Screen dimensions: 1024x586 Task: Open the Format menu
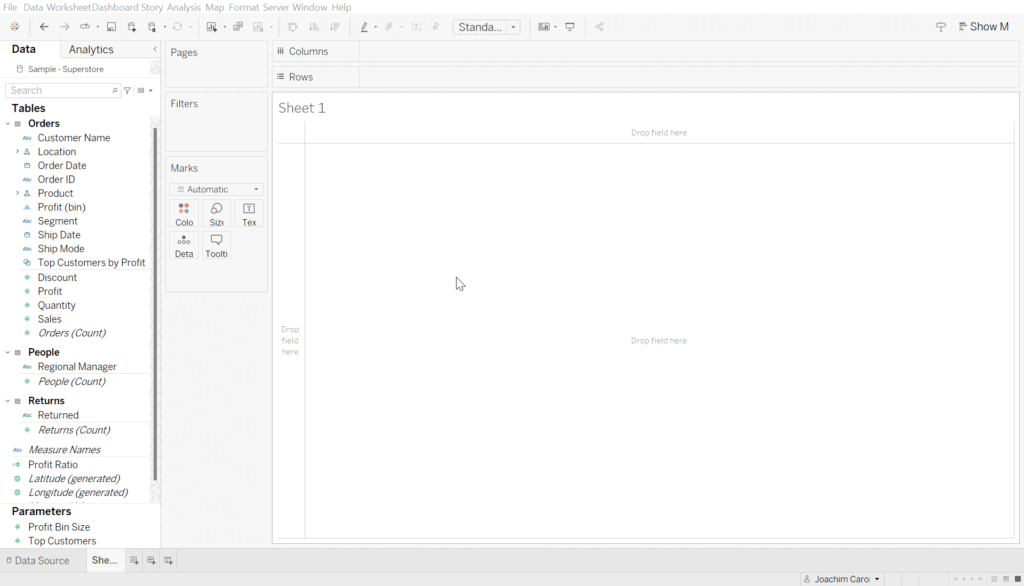pos(244,7)
